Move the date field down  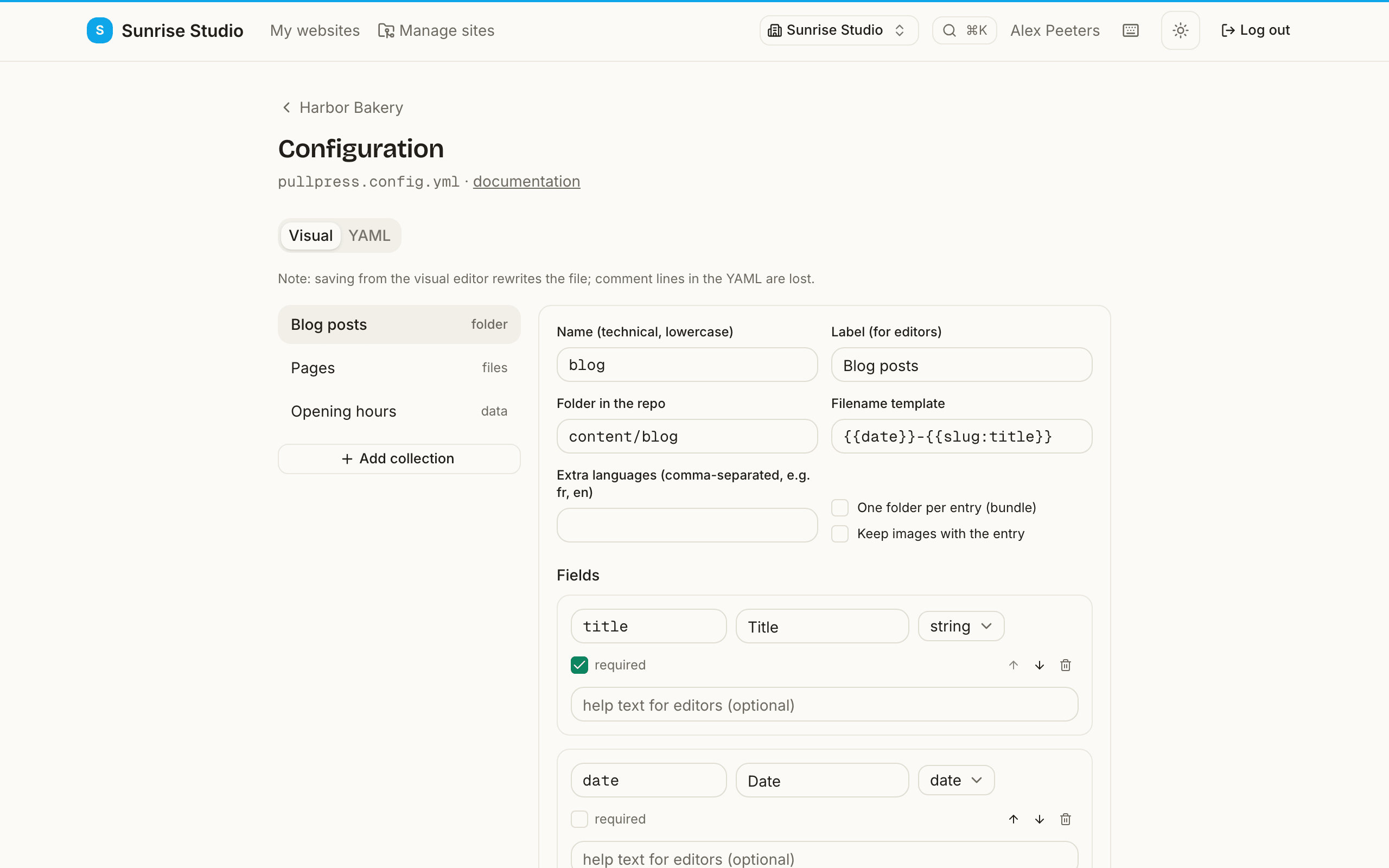pyautogui.click(x=1039, y=819)
